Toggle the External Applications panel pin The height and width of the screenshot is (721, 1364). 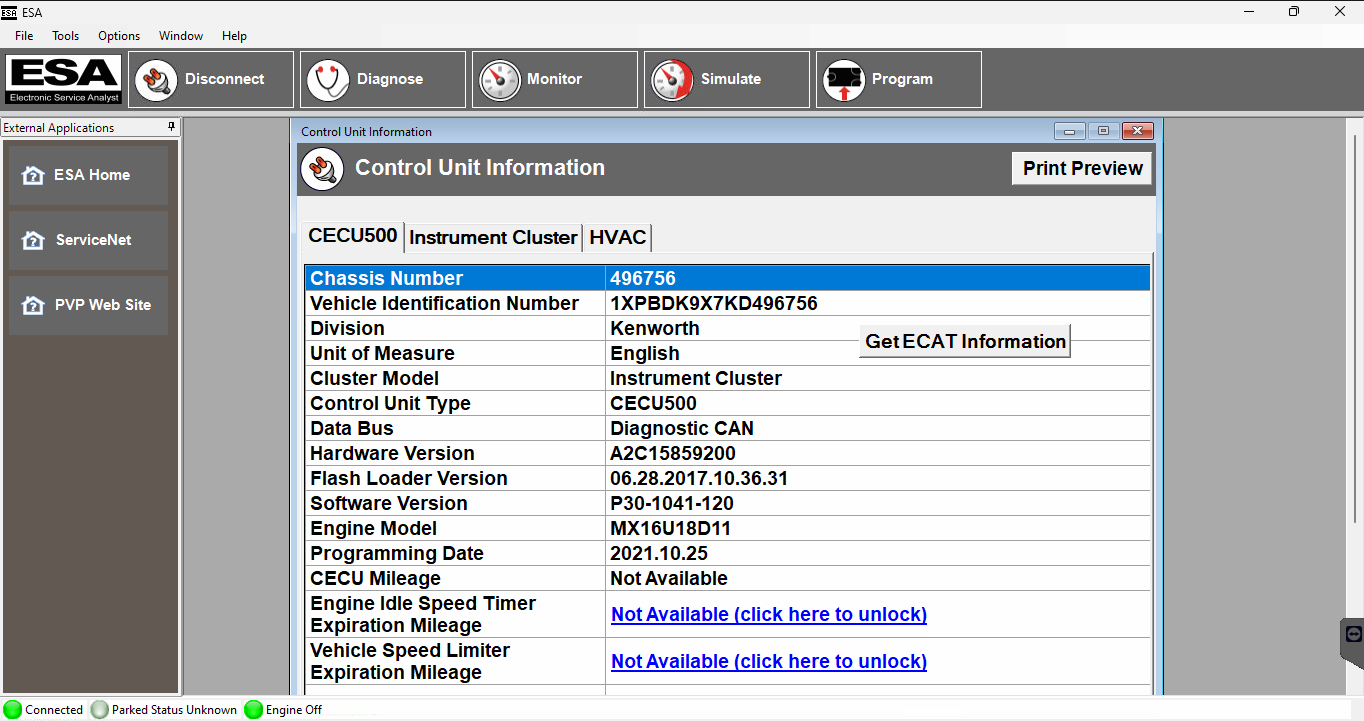pyautogui.click(x=171, y=127)
